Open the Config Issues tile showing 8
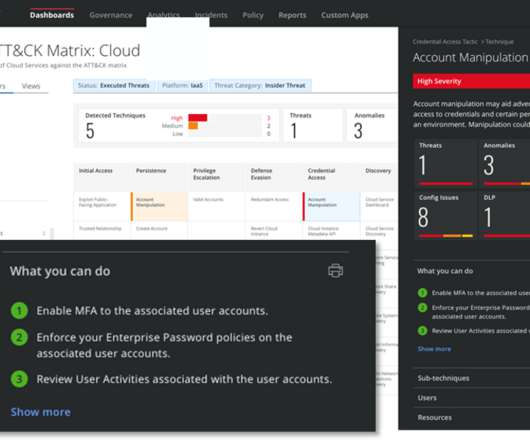Screen dimensions: 530x442 (445, 215)
